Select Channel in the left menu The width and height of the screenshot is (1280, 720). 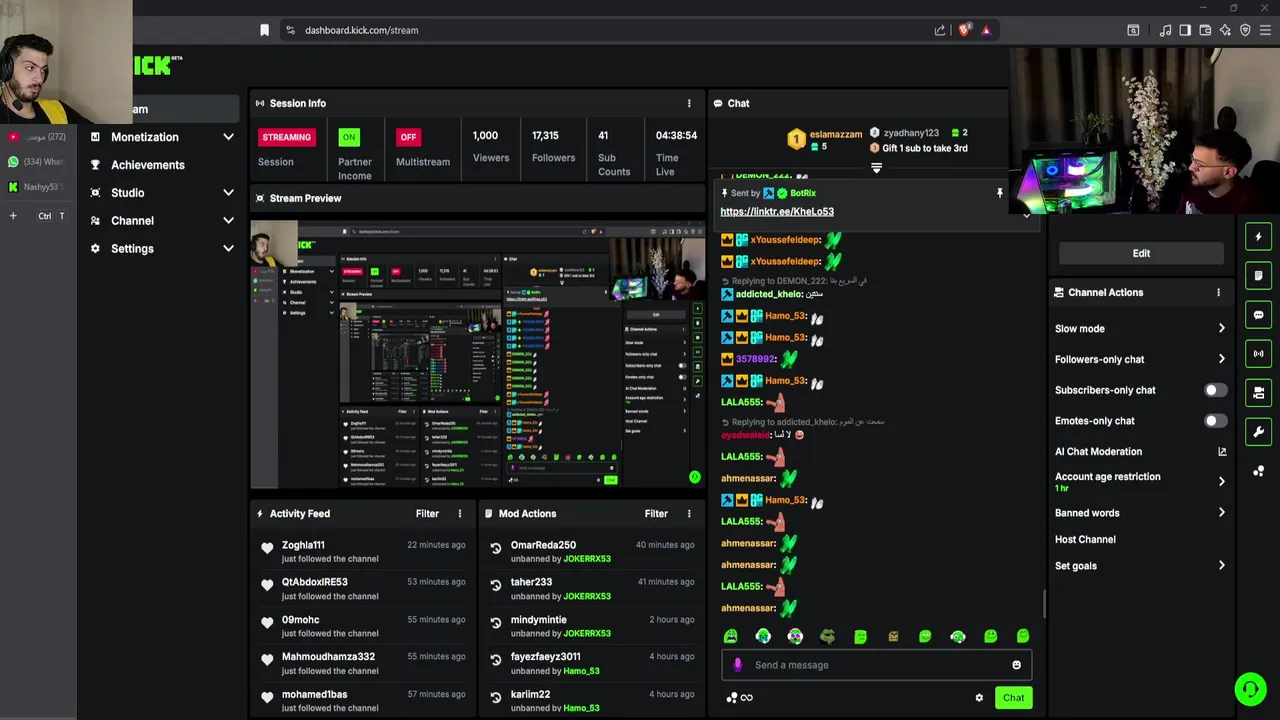coord(132,221)
